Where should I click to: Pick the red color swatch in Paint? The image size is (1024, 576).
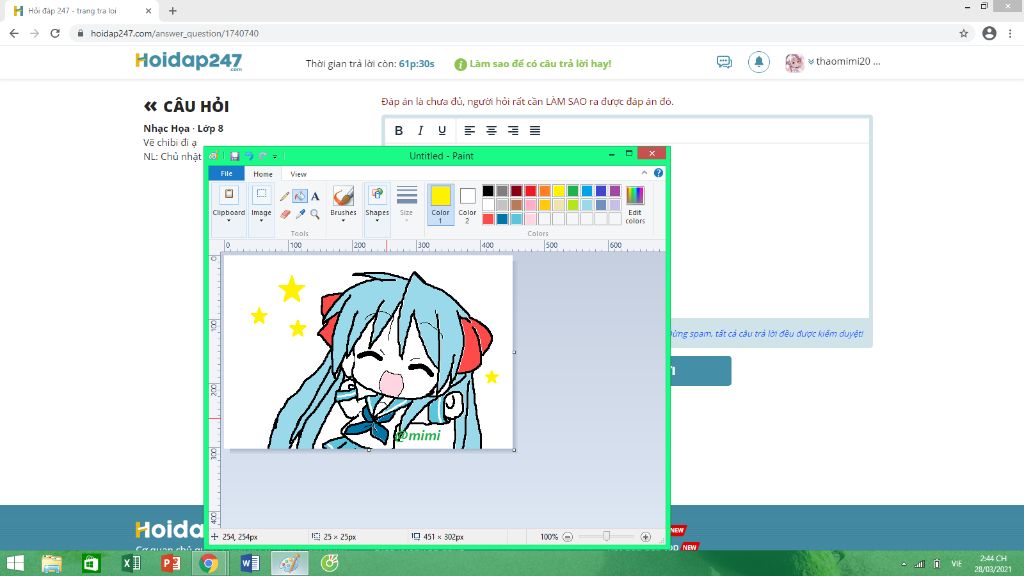[530, 191]
